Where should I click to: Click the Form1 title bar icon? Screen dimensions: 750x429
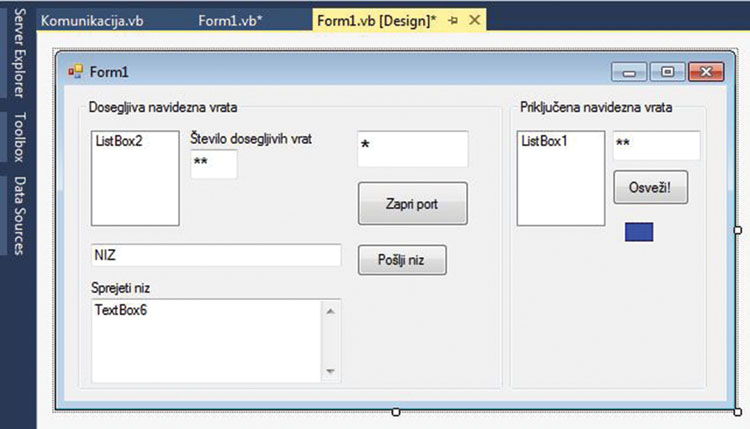pyautogui.click(x=75, y=72)
